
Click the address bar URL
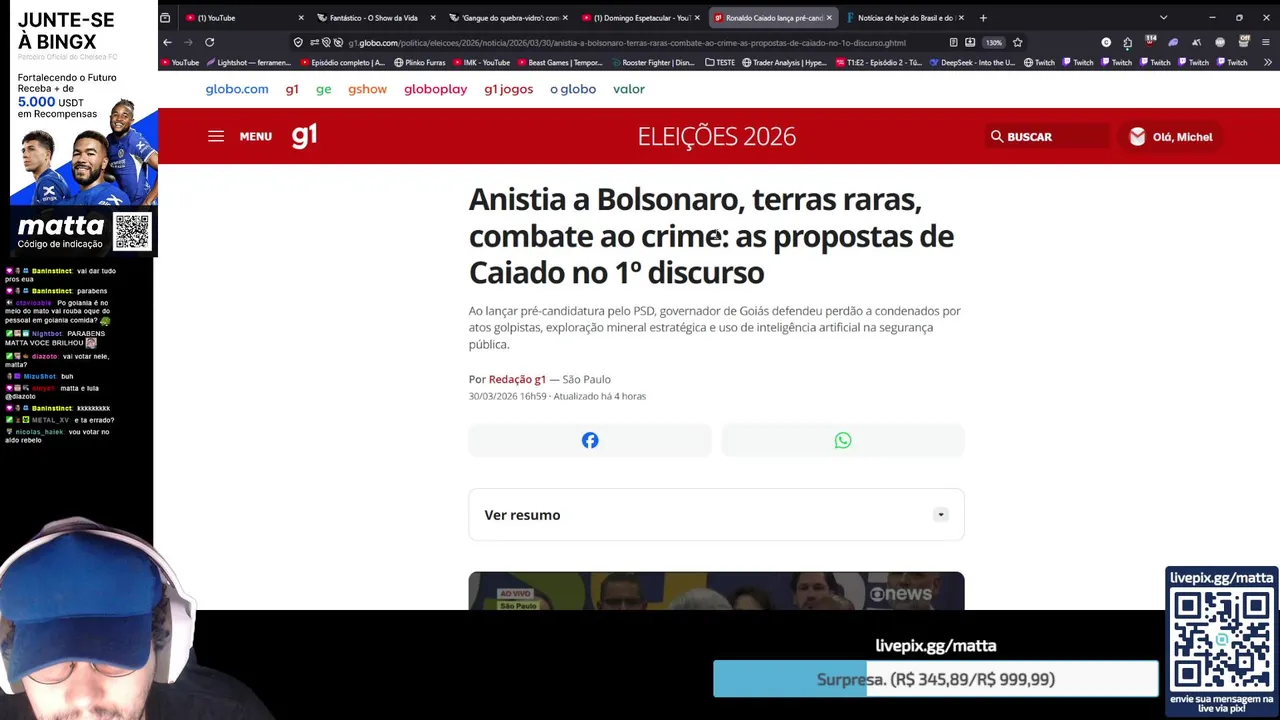(x=627, y=42)
